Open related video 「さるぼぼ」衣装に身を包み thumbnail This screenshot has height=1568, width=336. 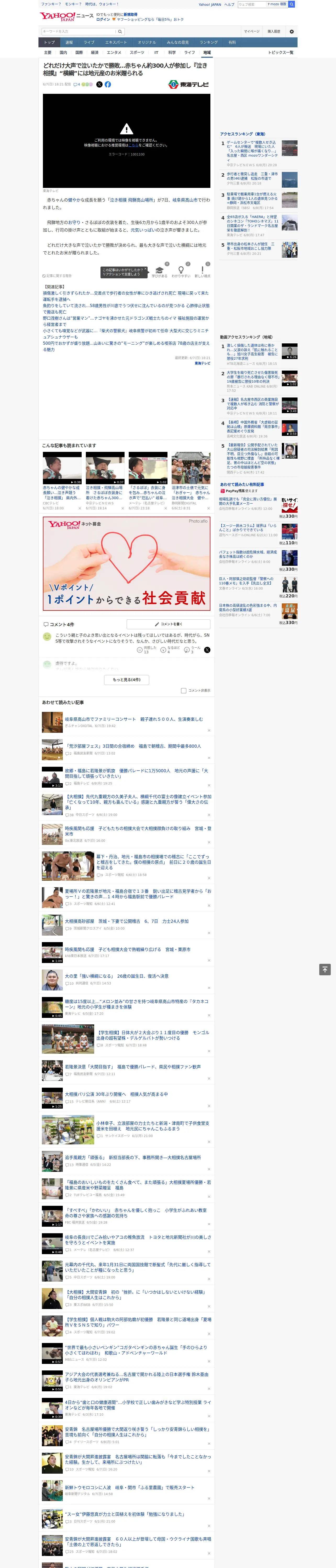click(148, 469)
